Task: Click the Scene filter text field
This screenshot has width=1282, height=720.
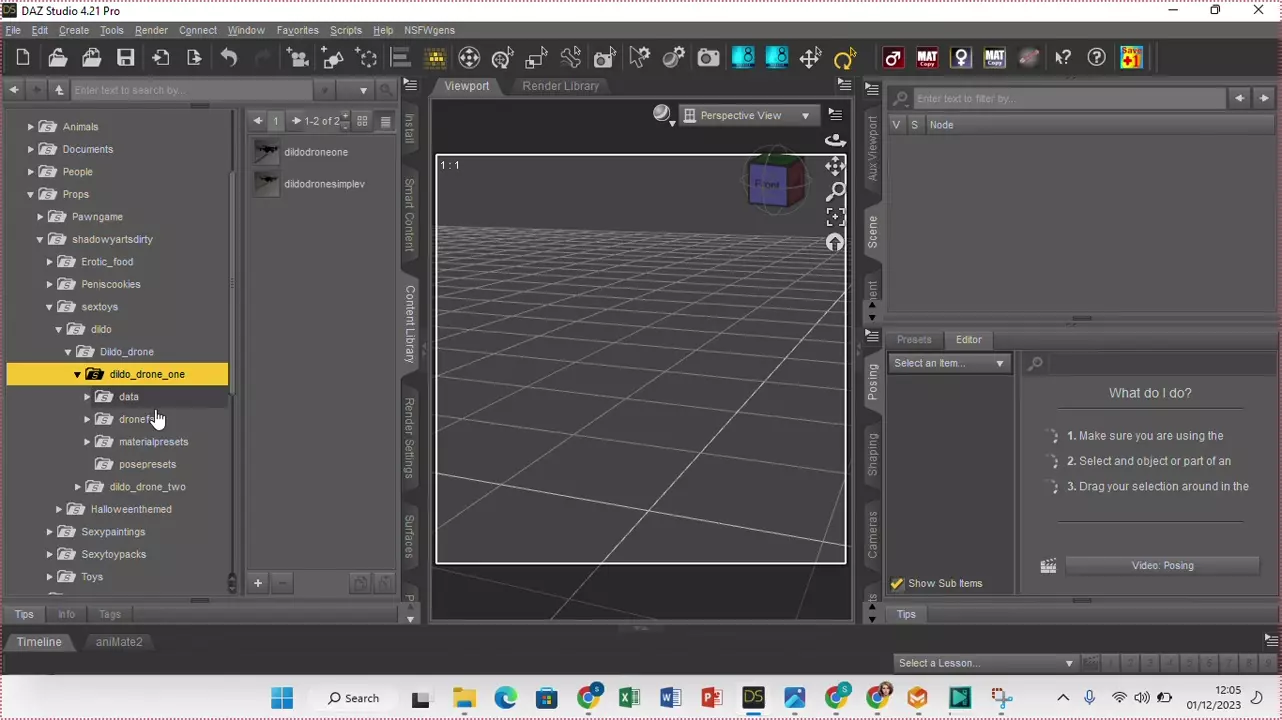Action: 1068,99
